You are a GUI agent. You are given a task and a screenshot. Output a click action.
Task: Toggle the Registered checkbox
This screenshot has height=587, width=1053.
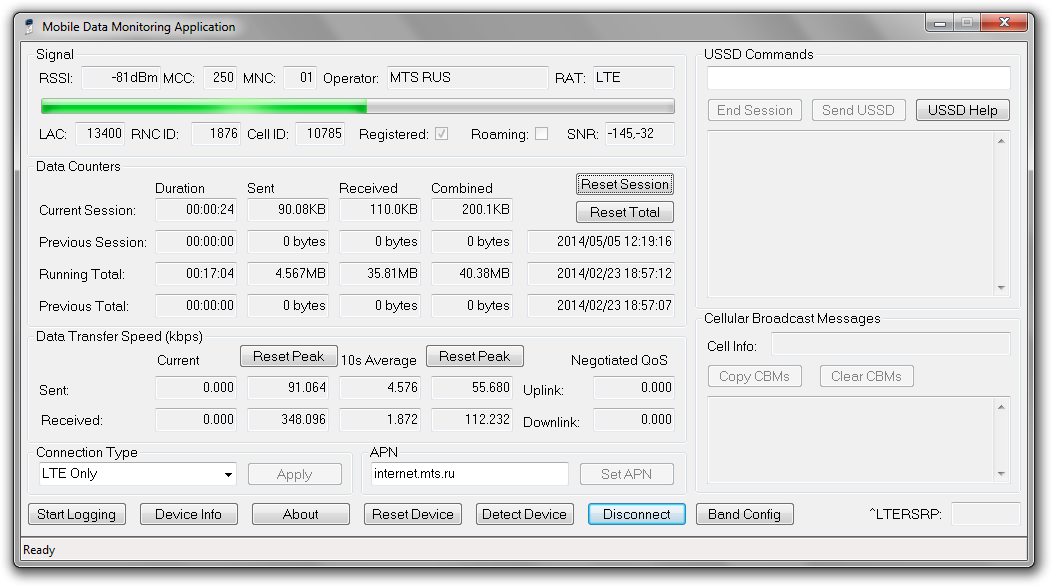[441, 134]
